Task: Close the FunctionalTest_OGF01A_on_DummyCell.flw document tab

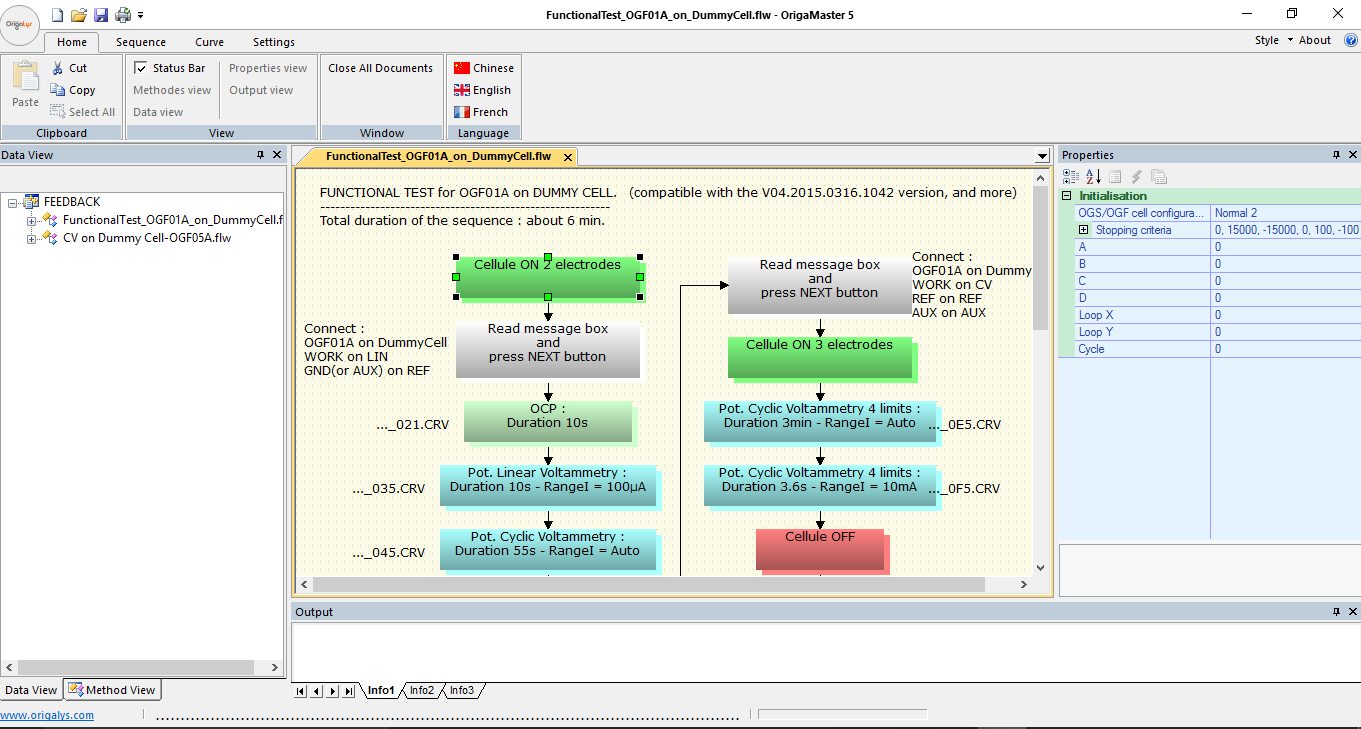Action: click(x=568, y=157)
